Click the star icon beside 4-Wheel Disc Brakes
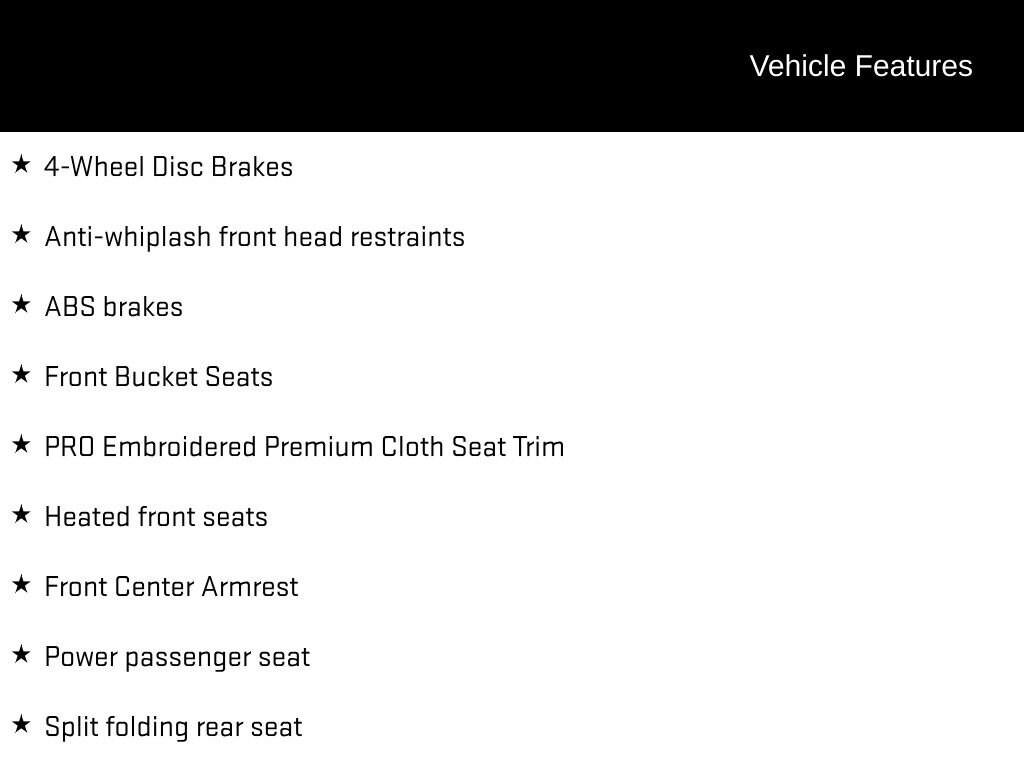 [21, 164]
